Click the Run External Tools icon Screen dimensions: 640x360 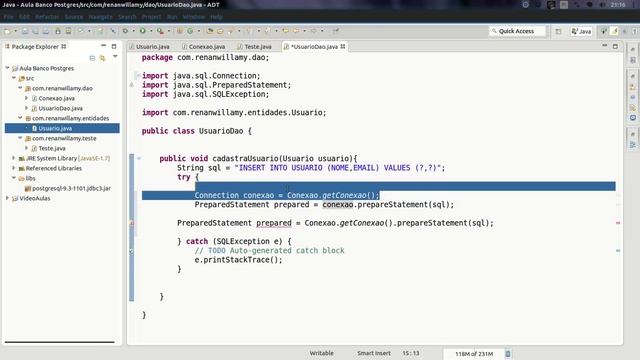(160, 31)
